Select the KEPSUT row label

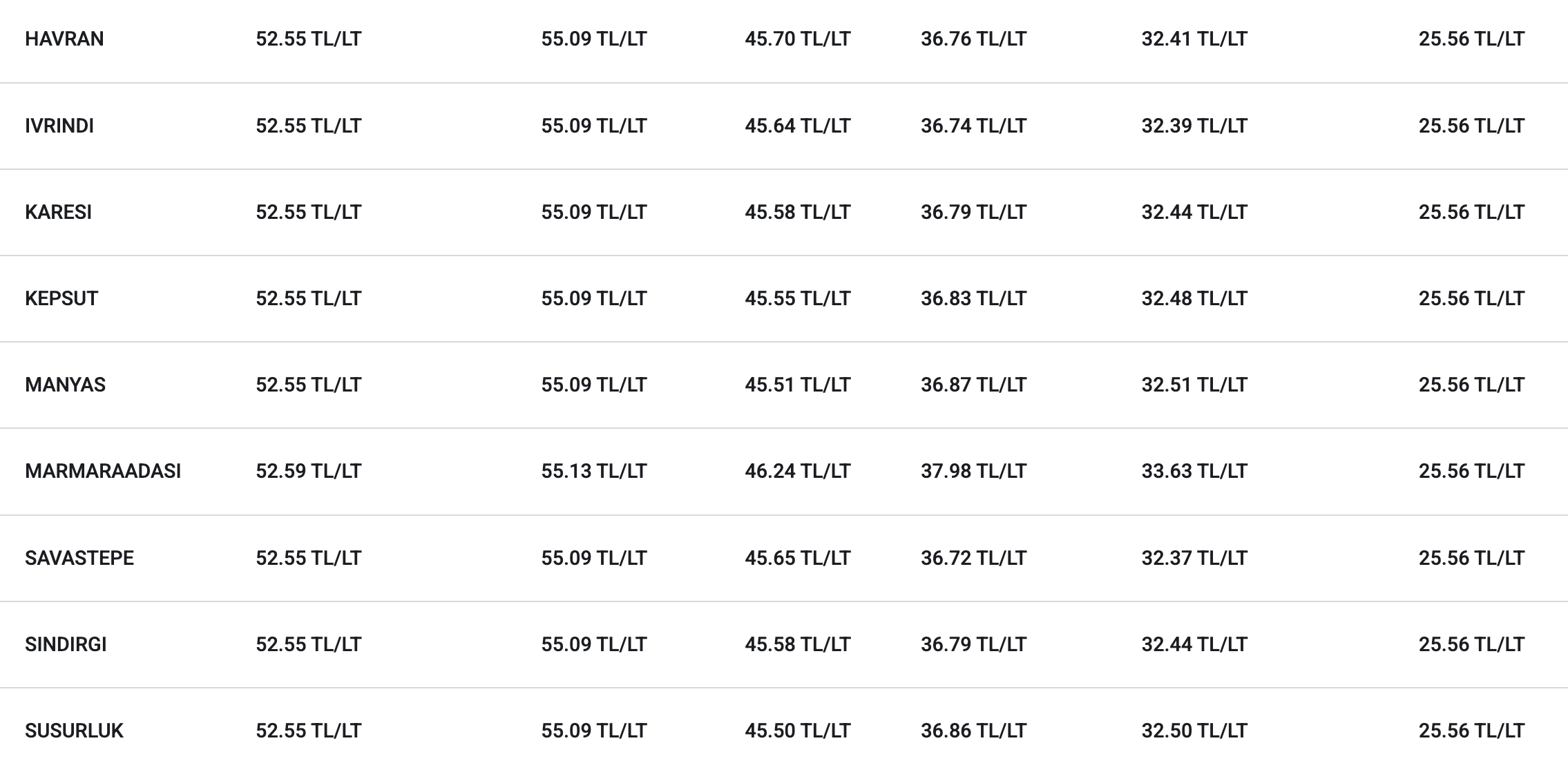point(61,298)
